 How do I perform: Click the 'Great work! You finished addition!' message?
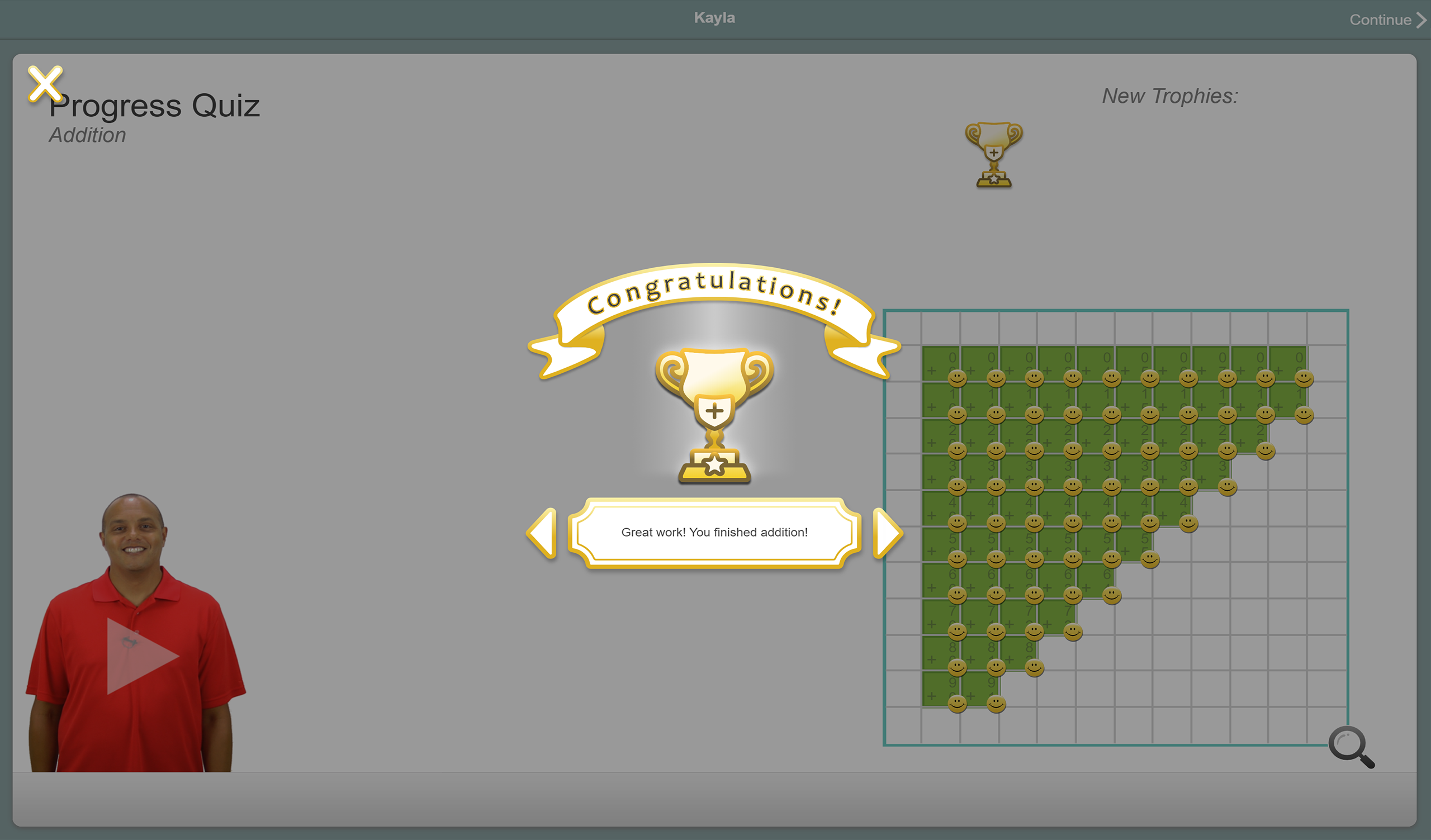[714, 533]
